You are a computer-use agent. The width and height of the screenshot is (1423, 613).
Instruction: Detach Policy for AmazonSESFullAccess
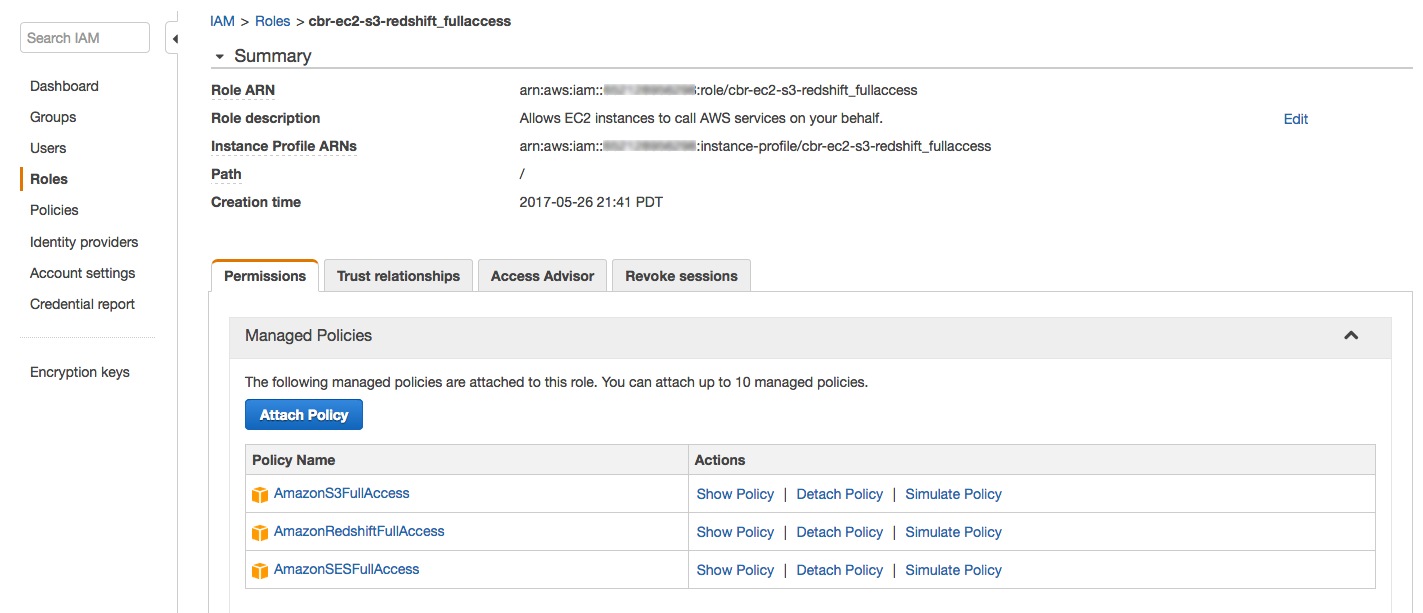(840, 570)
